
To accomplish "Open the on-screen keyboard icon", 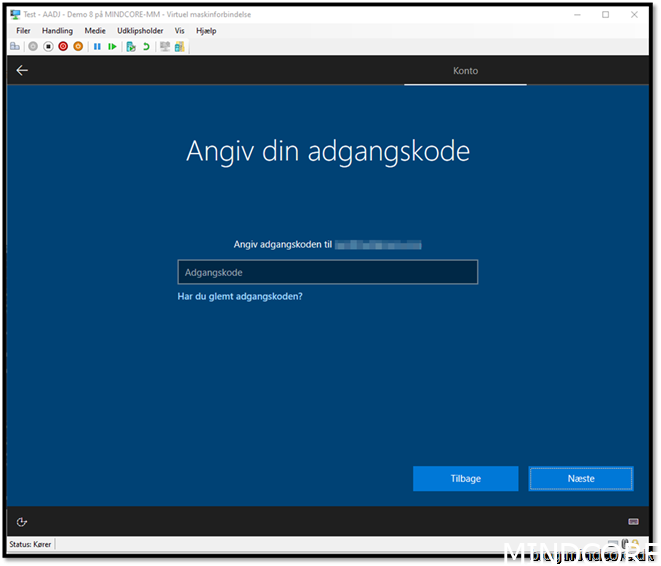I will point(633,521).
